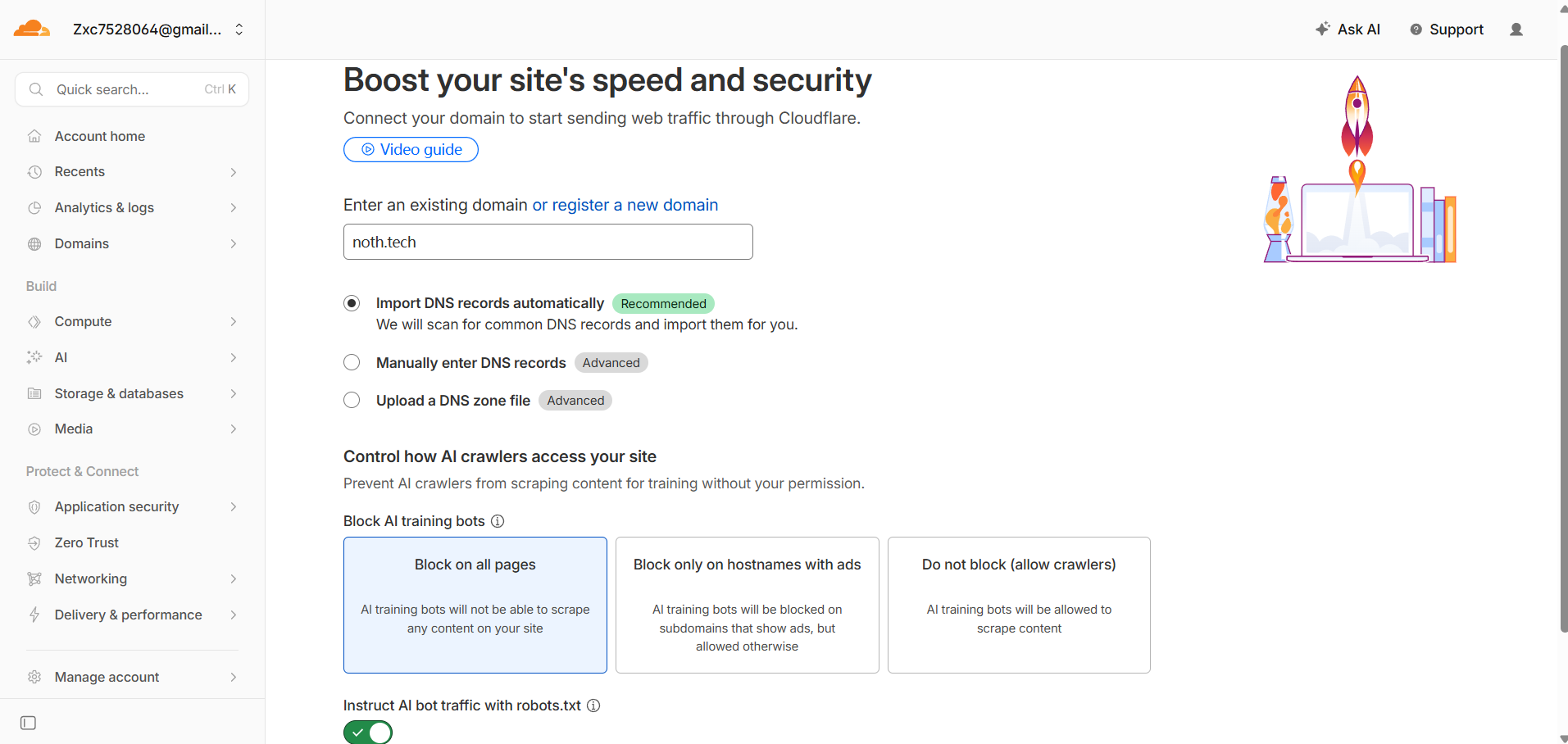Choose Upload a DNS zone file
The image size is (1568, 744).
pos(352,400)
